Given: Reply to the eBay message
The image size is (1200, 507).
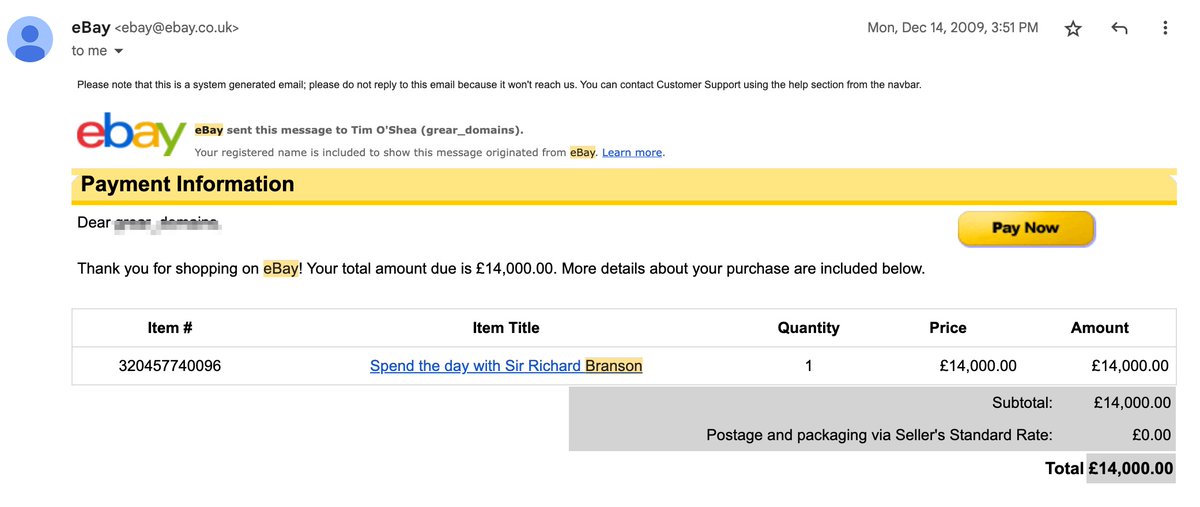Looking at the screenshot, I should click(1119, 29).
